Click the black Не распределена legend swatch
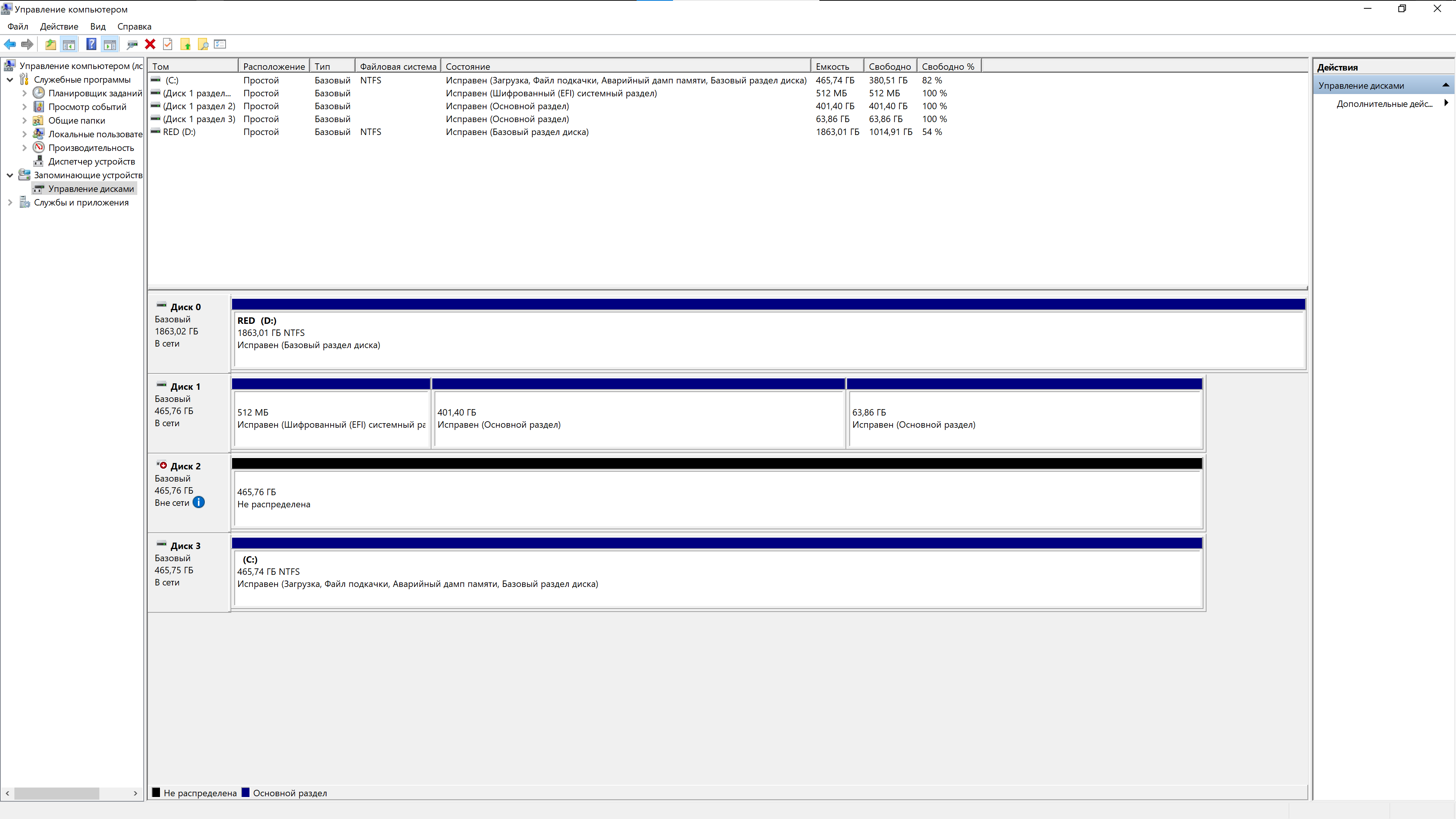Screen dimensions: 1456x819 (x=156, y=792)
